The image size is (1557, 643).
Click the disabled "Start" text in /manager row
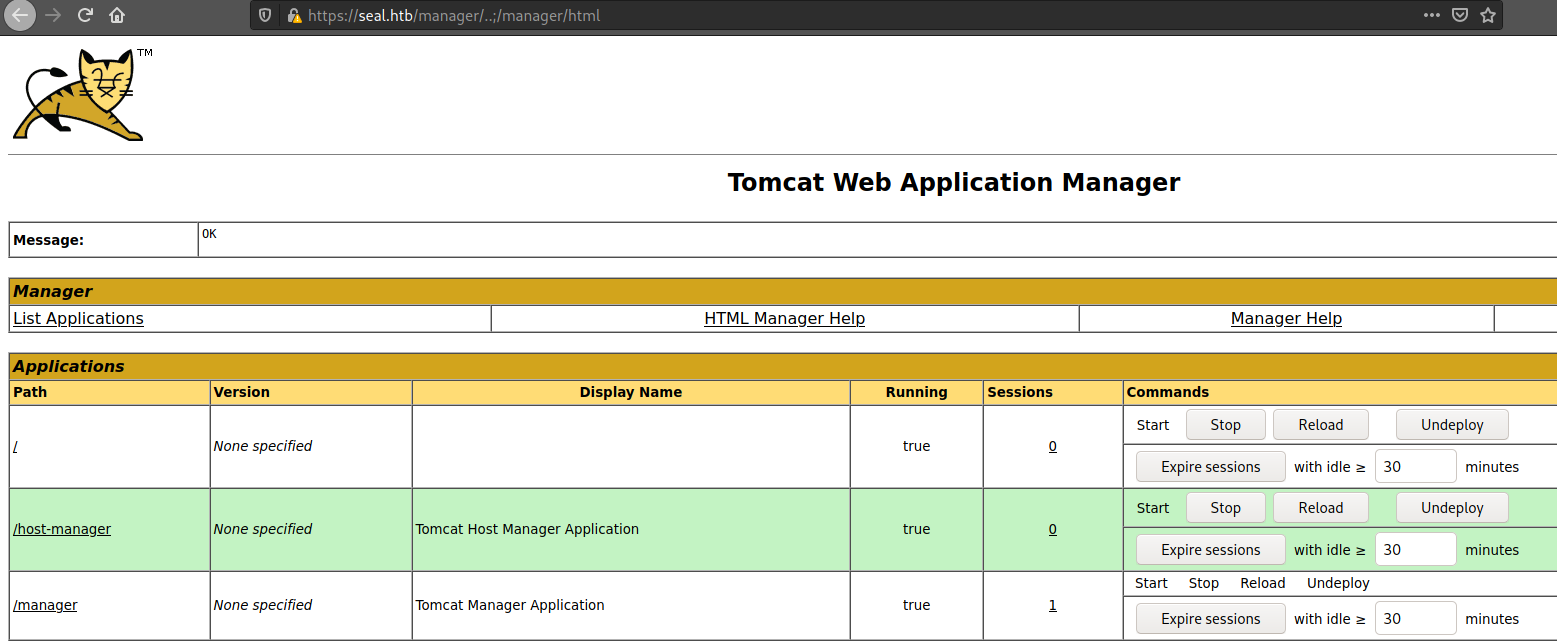(1152, 583)
